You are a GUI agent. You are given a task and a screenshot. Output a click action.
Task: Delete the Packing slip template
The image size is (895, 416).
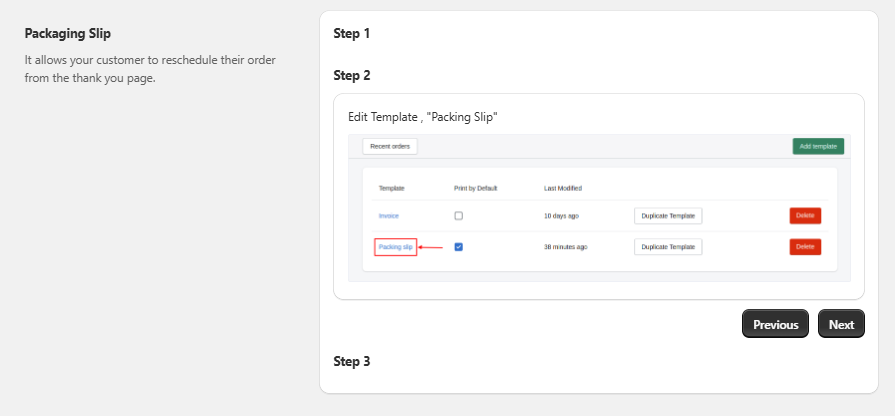click(805, 247)
